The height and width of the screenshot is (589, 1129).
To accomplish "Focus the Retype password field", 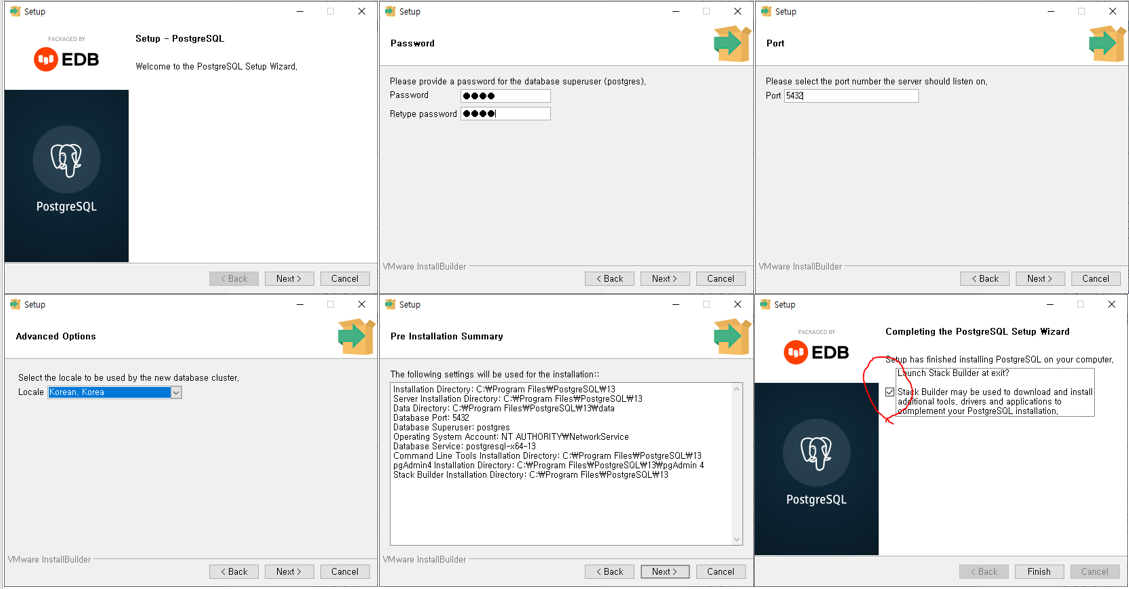I will 505,114.
